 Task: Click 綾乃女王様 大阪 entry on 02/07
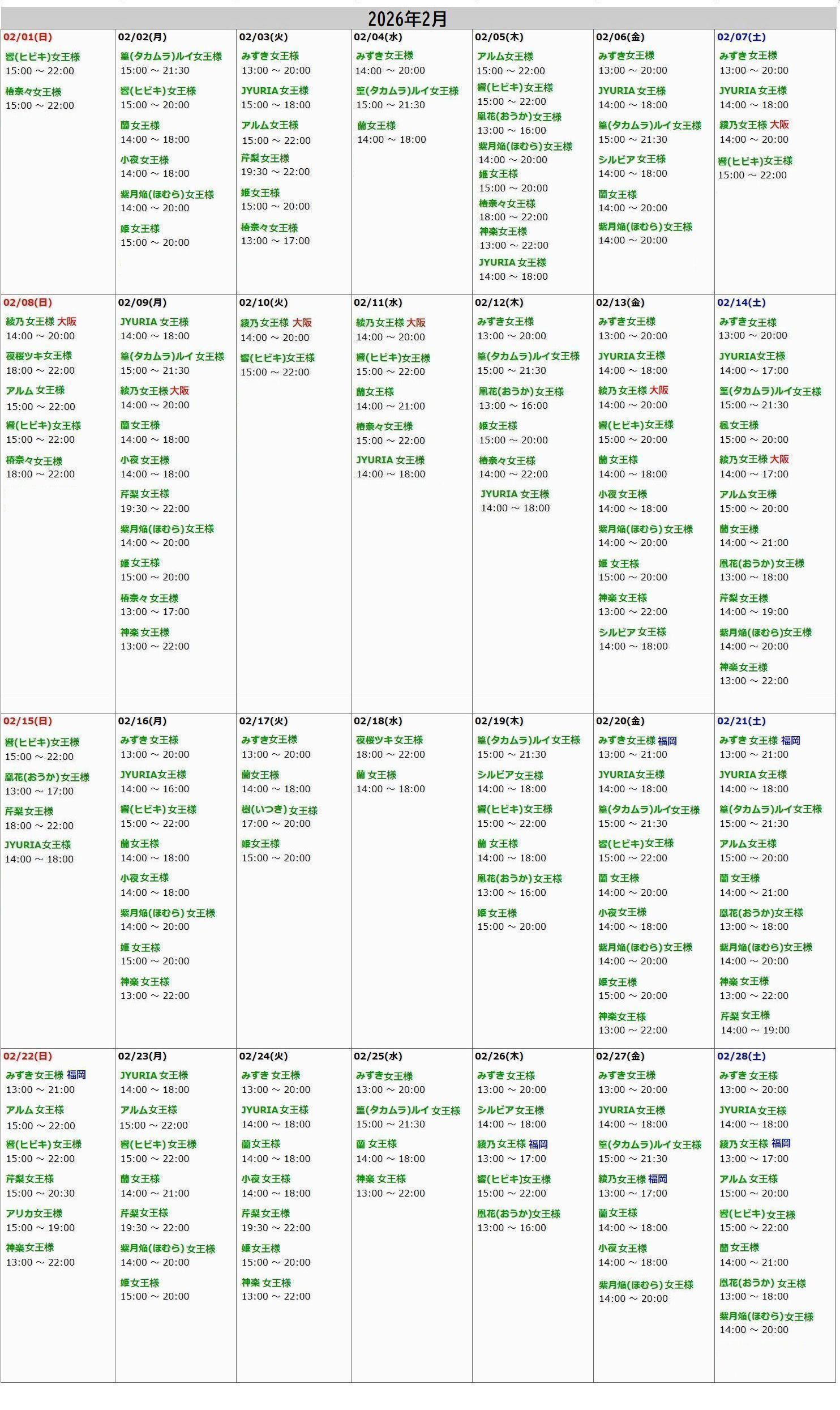753,125
